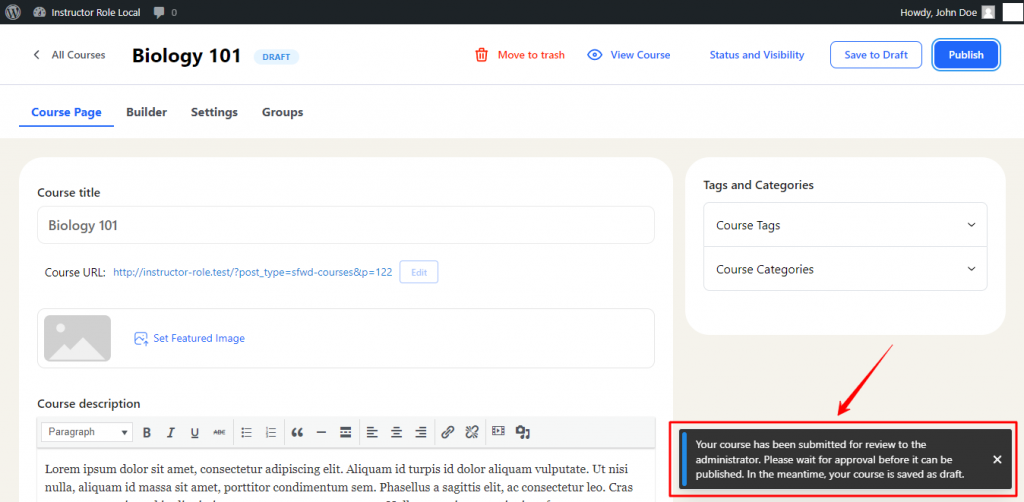
Task: Move the course to trash
Action: click(519, 55)
